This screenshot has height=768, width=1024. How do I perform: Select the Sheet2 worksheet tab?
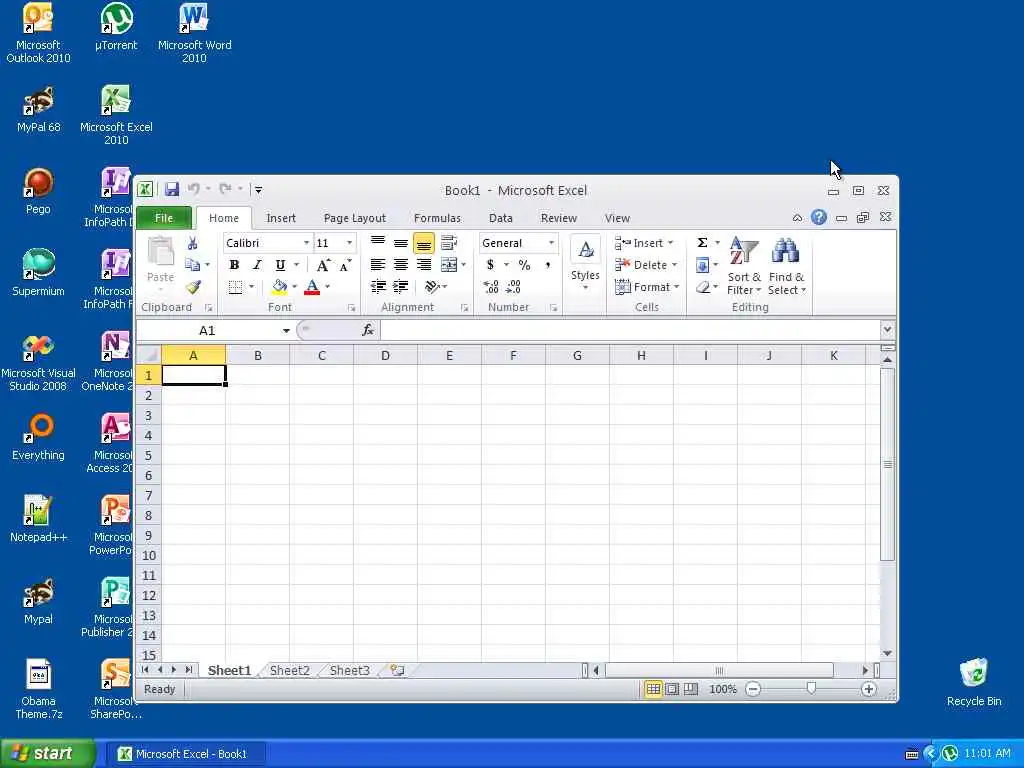click(x=289, y=670)
